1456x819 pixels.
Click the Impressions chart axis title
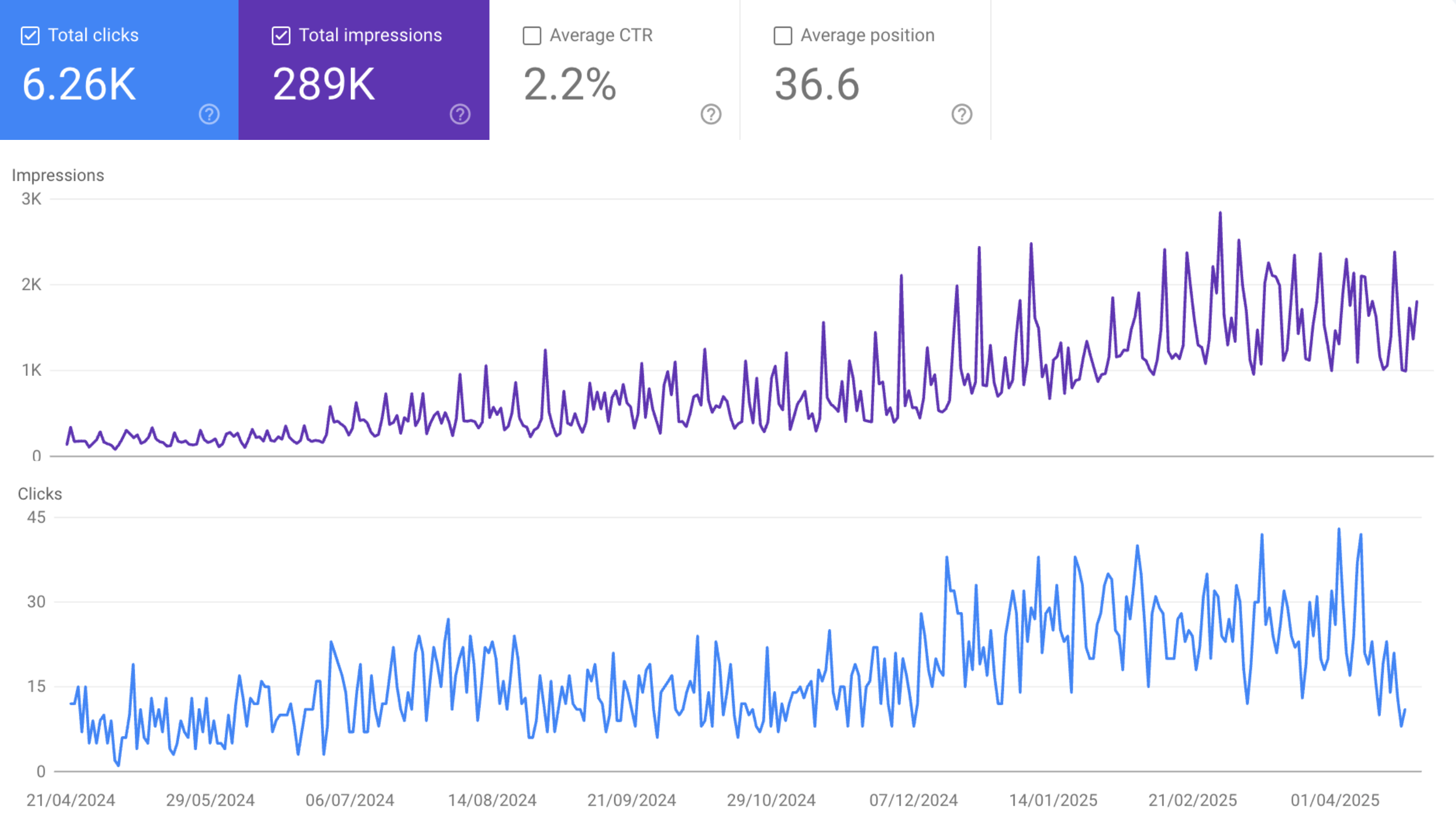pos(58,175)
